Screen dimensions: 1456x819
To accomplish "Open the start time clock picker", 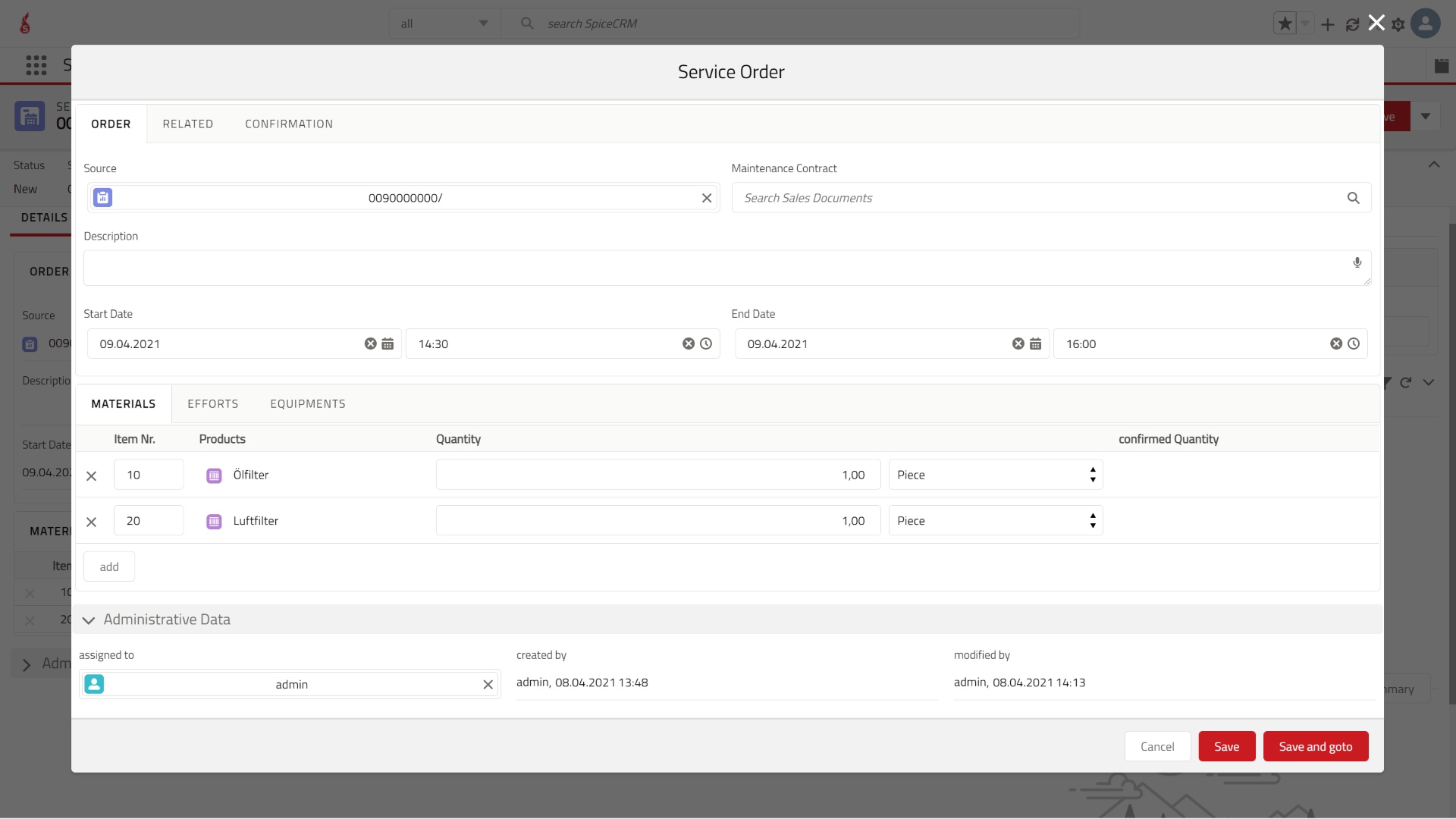I will [706, 344].
